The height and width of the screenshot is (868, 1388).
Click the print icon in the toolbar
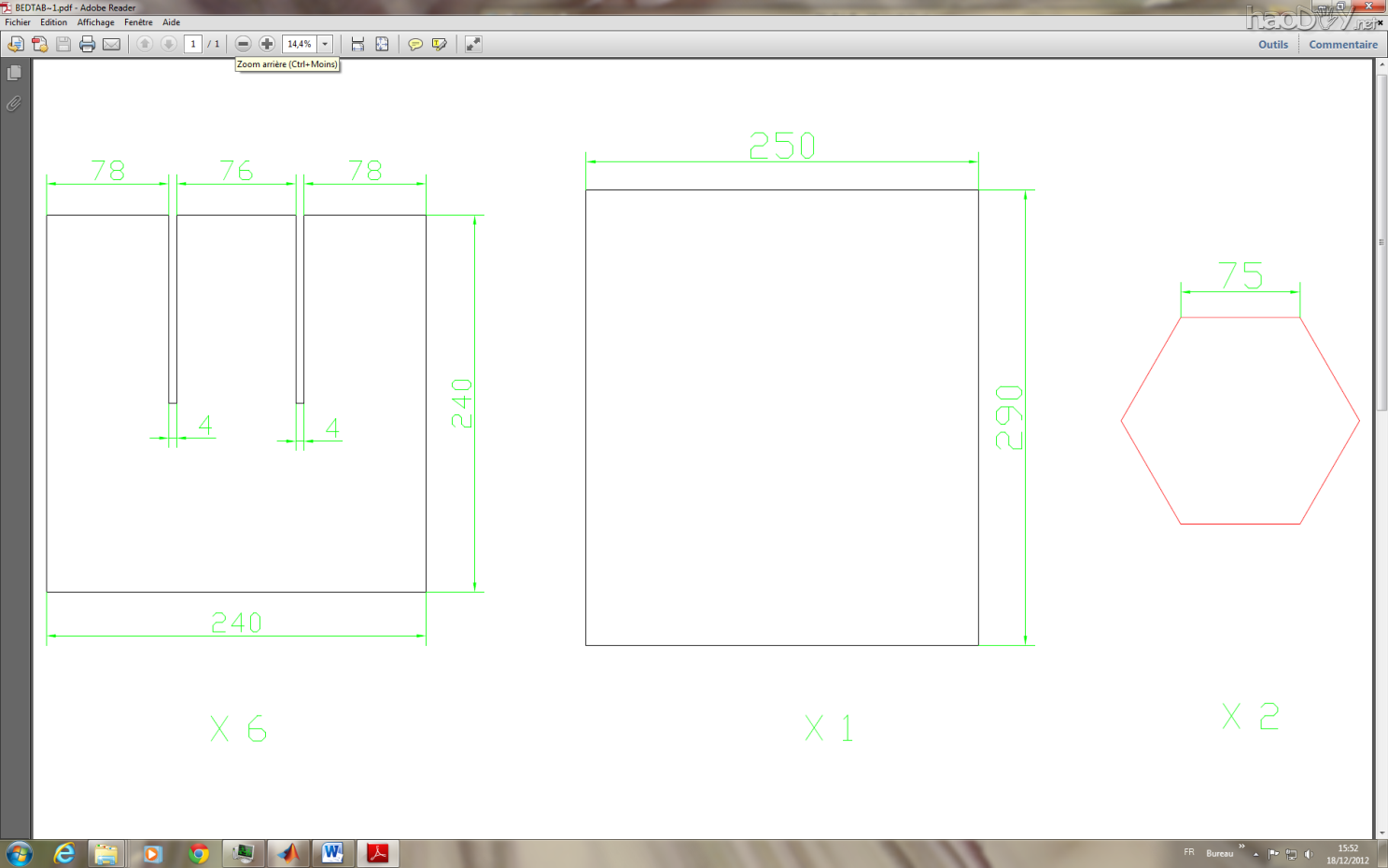87,44
